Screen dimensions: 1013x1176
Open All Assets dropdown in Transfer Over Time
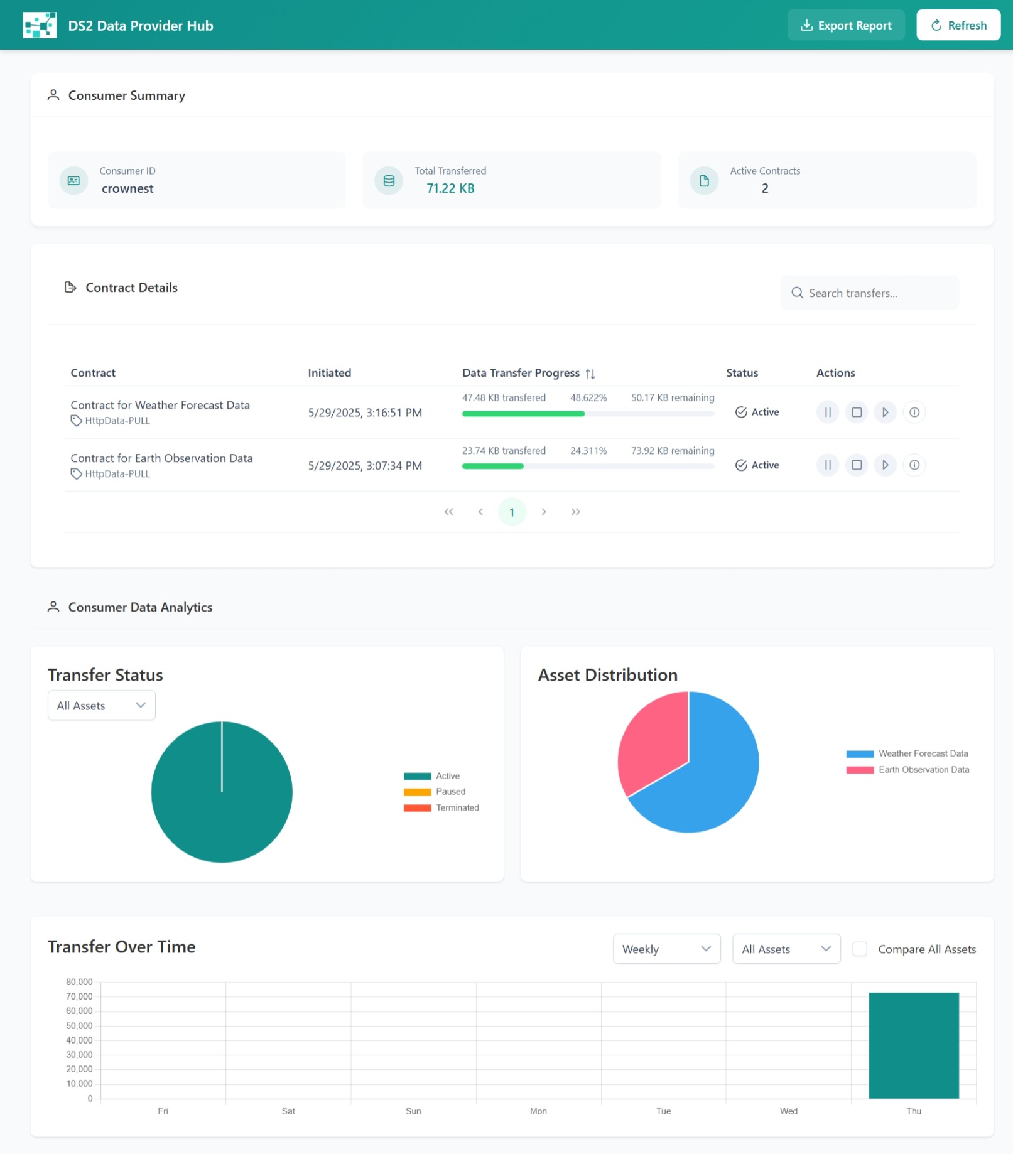tap(786, 949)
